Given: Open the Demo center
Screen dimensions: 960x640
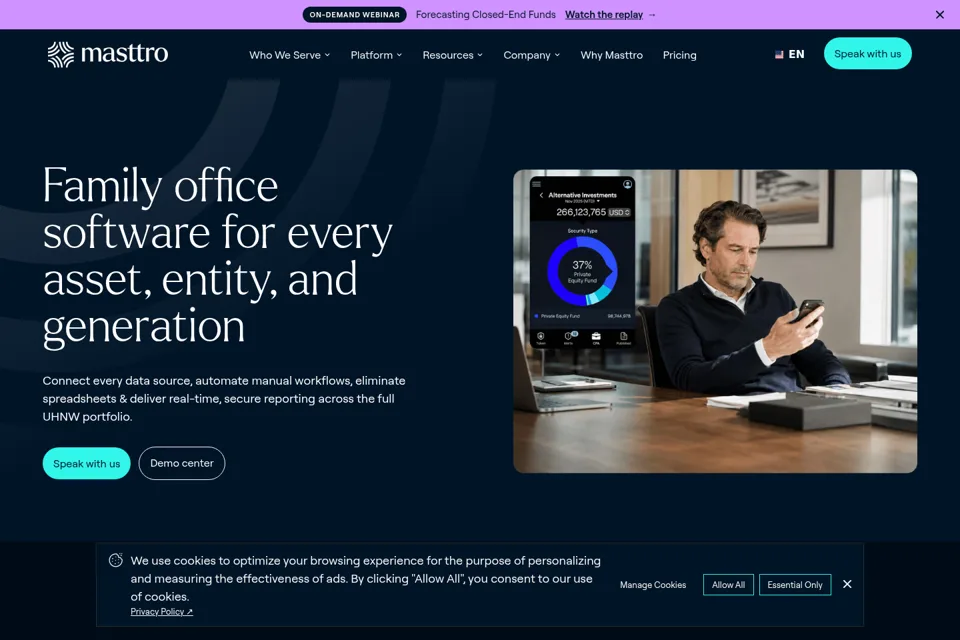Looking at the screenshot, I should (x=182, y=463).
